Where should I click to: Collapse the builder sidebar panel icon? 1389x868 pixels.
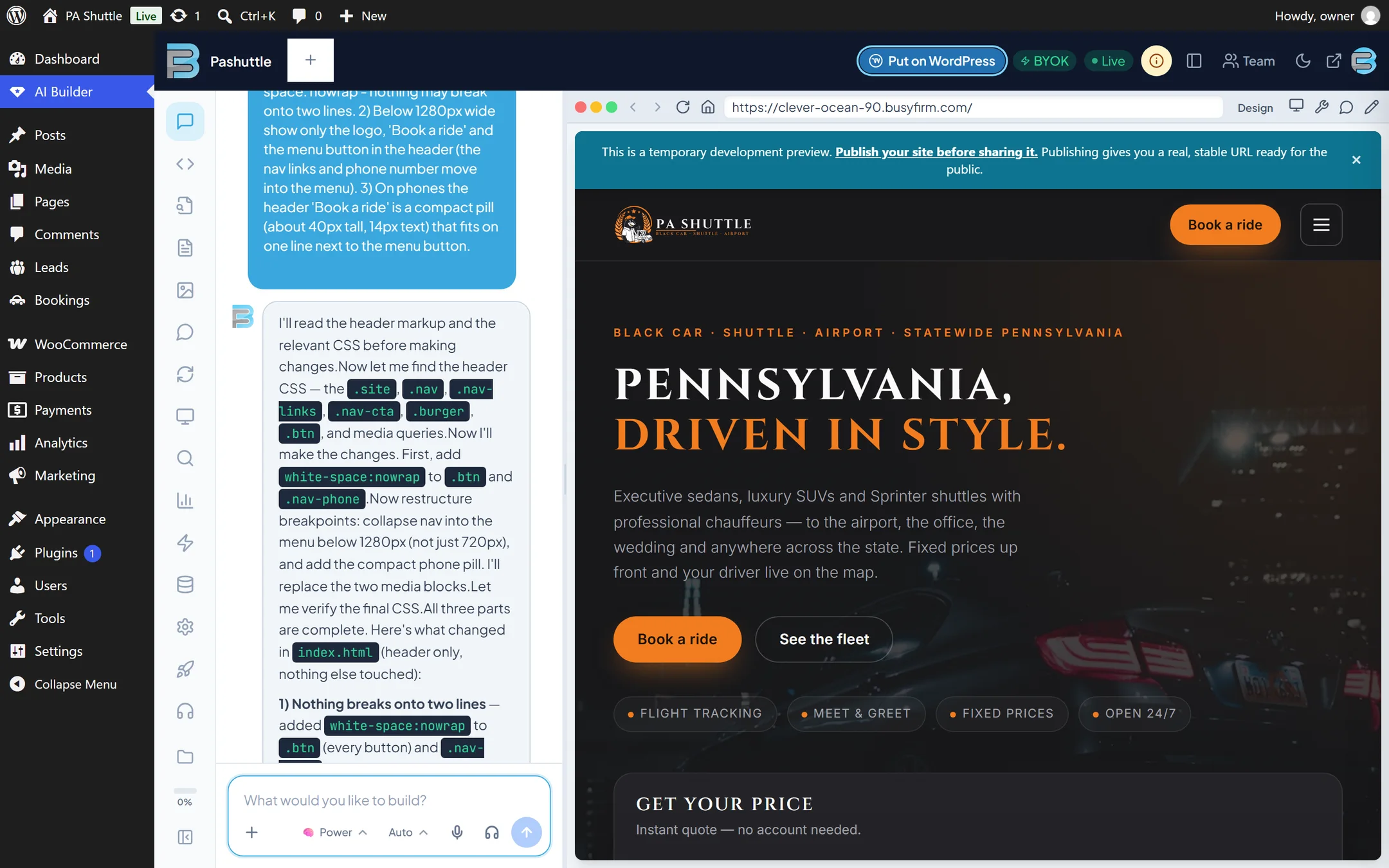(185, 837)
